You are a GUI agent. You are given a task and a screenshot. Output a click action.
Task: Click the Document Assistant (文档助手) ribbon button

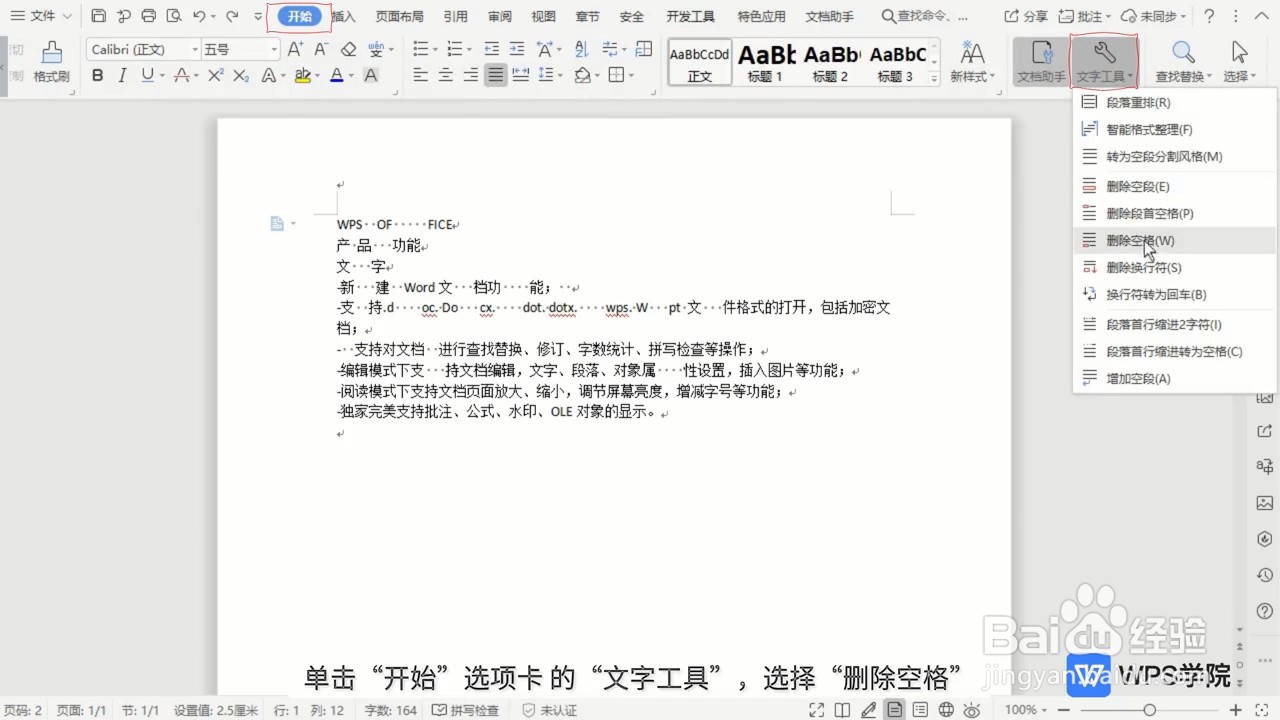(x=1041, y=62)
